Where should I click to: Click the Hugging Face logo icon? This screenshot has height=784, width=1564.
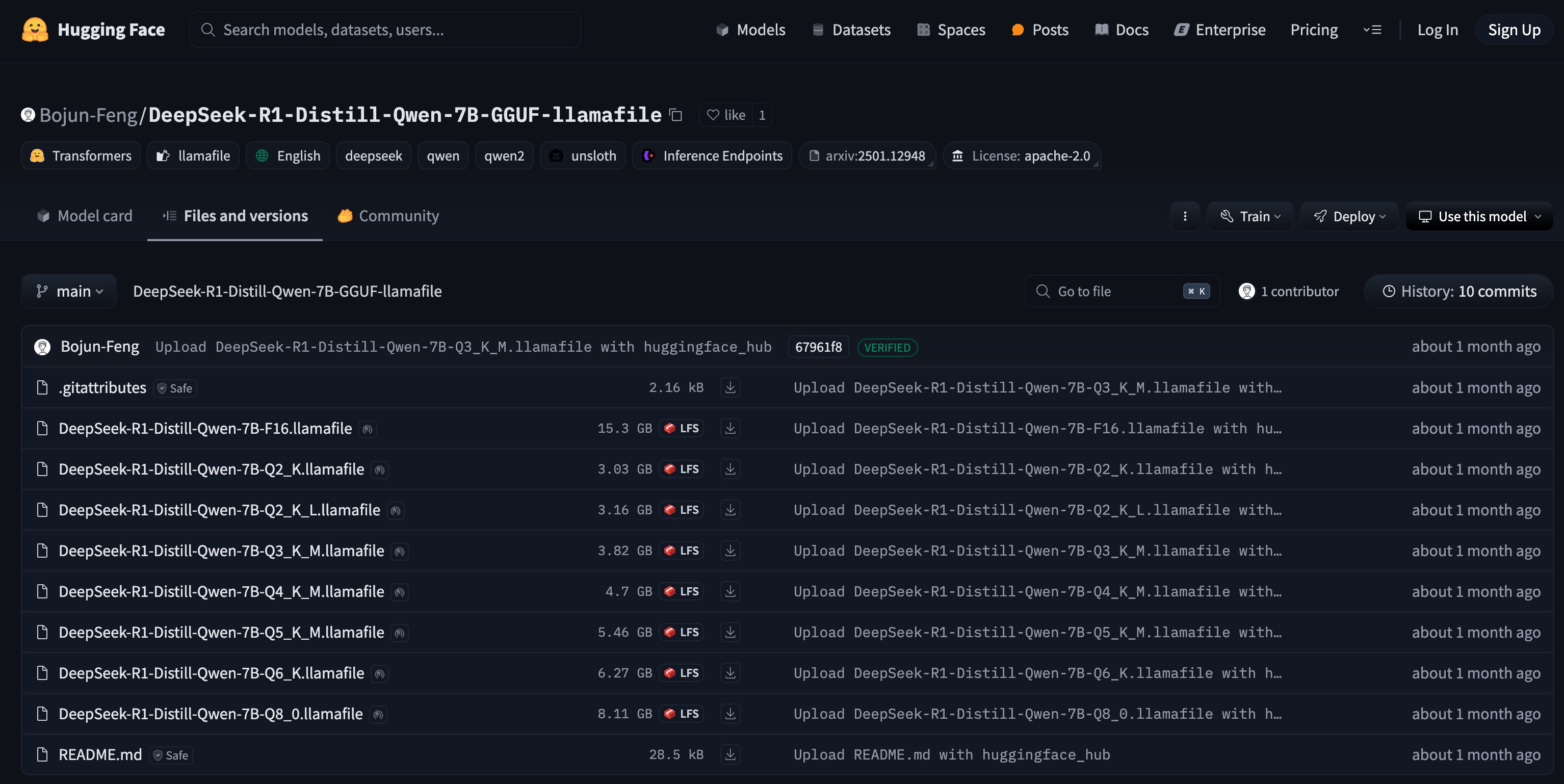pyautogui.click(x=35, y=29)
